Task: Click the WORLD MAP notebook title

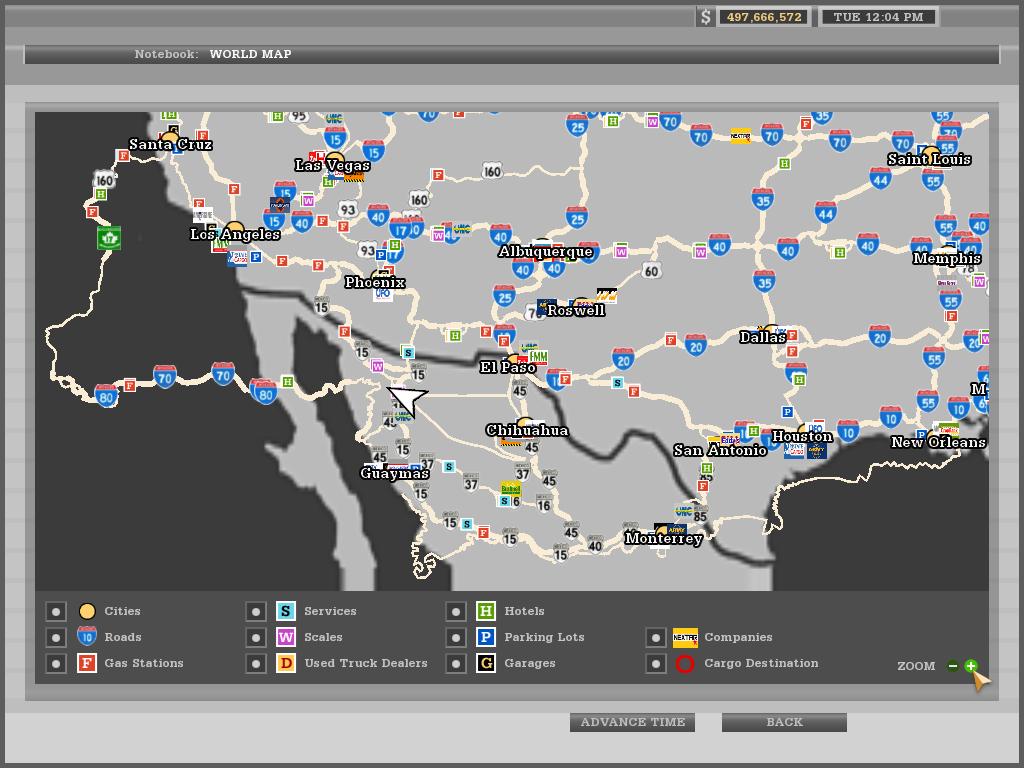Action: click(250, 54)
